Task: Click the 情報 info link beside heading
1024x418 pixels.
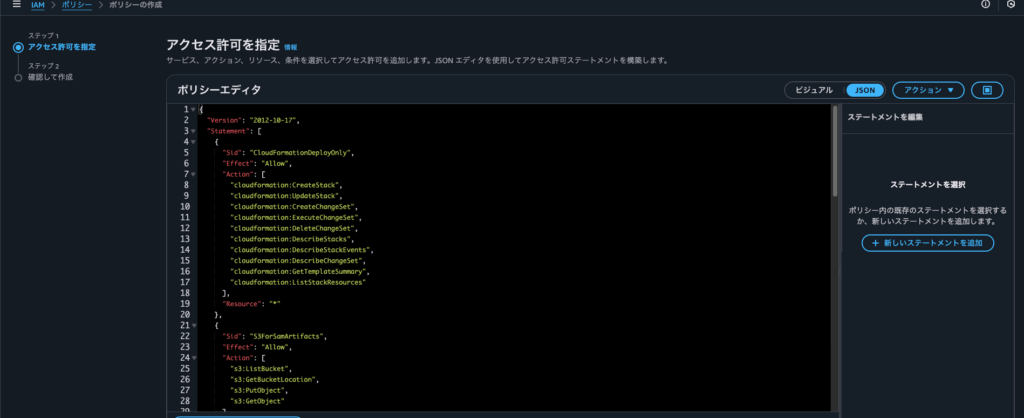Action: click(290, 47)
